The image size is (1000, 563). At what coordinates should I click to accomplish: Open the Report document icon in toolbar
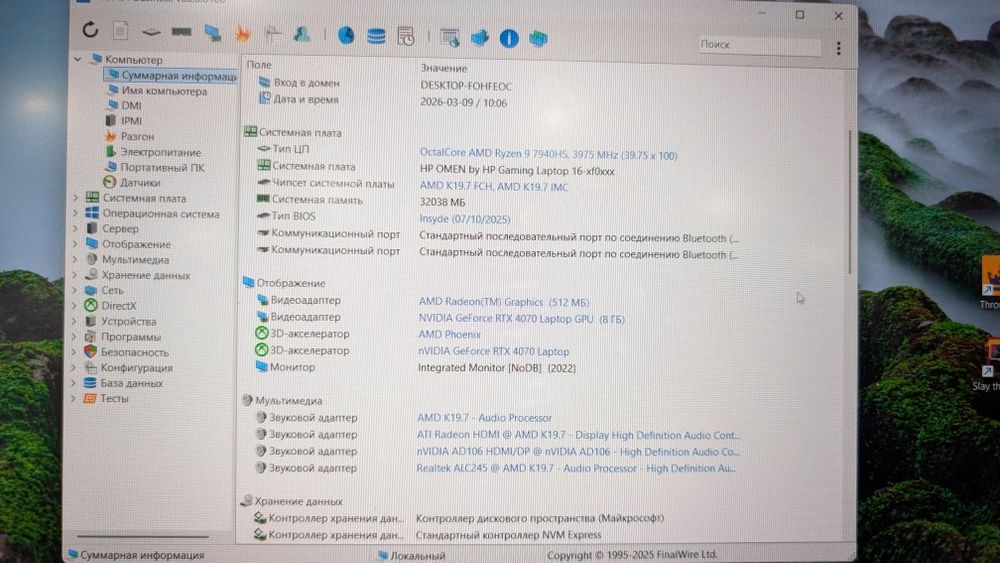[x=121, y=31]
